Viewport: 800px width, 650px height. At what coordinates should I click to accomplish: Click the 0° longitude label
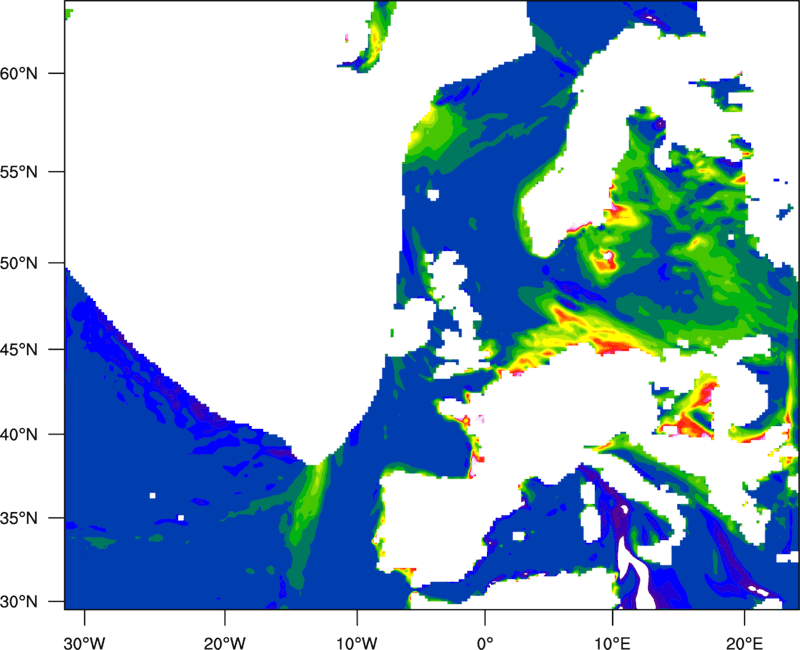(x=485, y=643)
